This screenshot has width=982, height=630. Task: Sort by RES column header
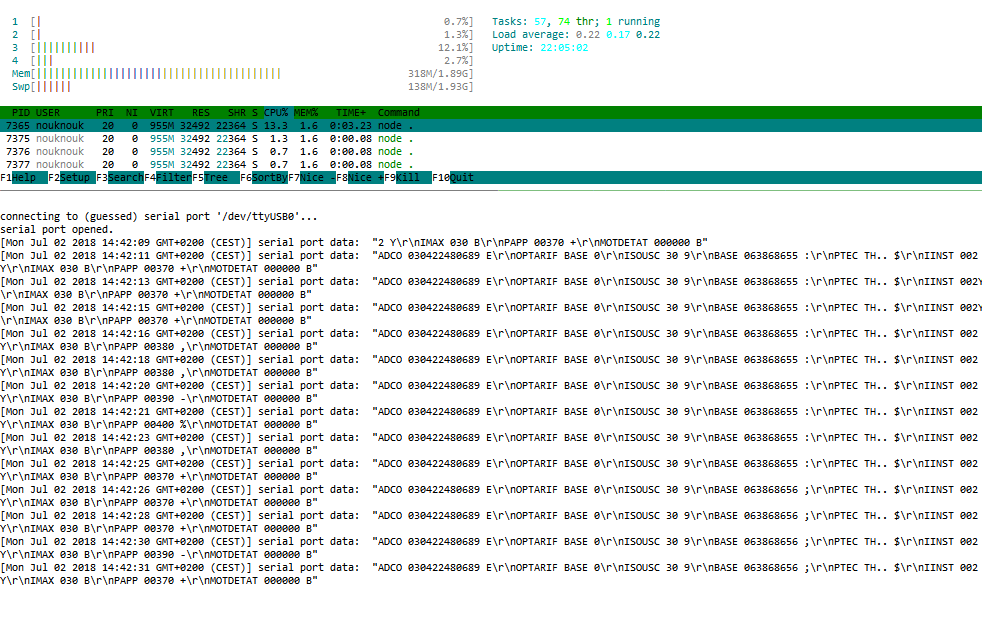[x=201, y=113]
